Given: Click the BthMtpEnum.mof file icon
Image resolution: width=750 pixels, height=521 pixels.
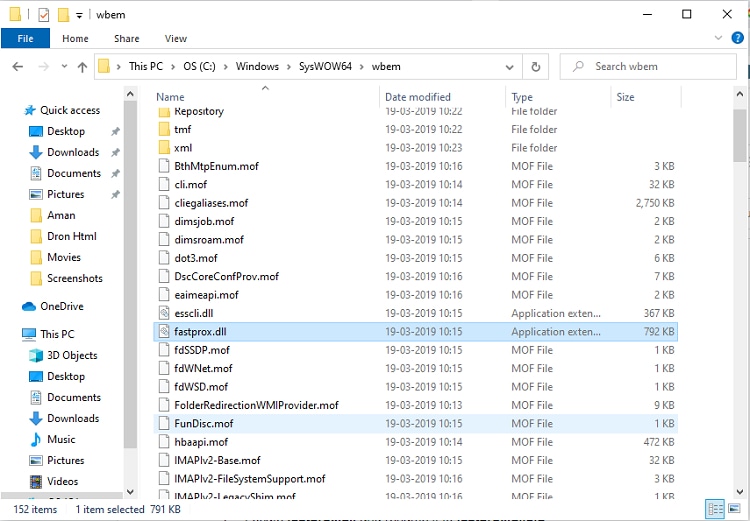Looking at the screenshot, I should pos(164,166).
